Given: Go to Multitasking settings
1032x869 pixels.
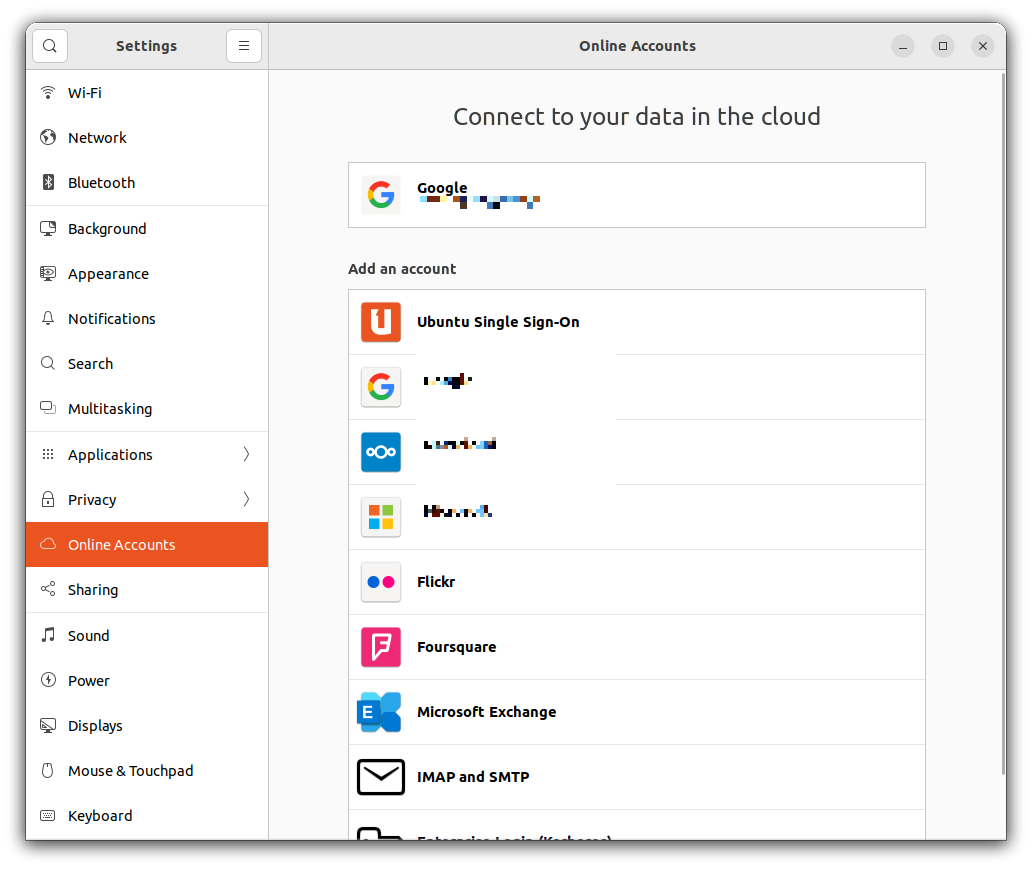Looking at the screenshot, I should coord(147,408).
